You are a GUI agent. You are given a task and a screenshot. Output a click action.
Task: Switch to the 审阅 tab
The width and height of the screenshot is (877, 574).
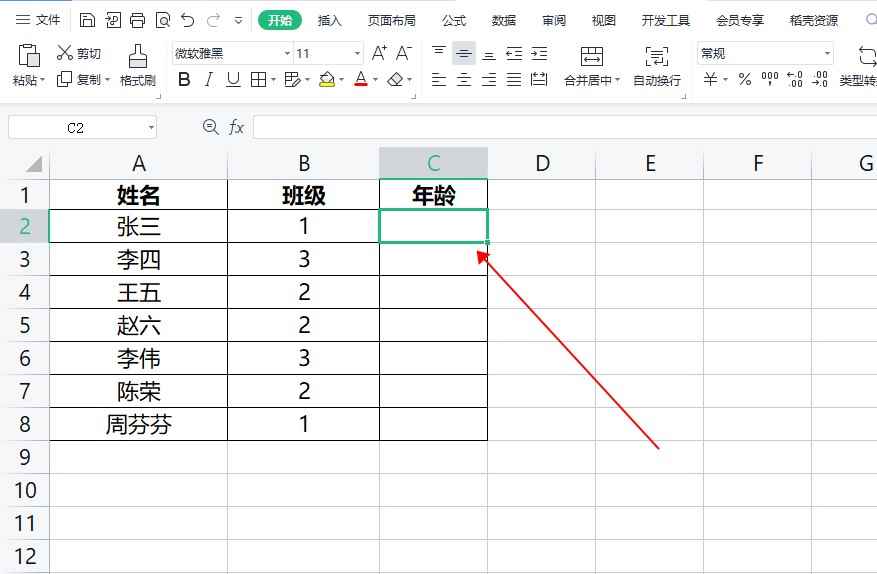554,21
